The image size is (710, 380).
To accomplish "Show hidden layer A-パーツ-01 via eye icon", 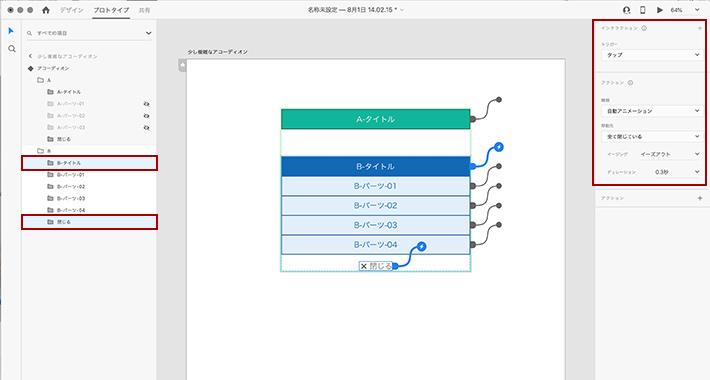I will pos(146,104).
